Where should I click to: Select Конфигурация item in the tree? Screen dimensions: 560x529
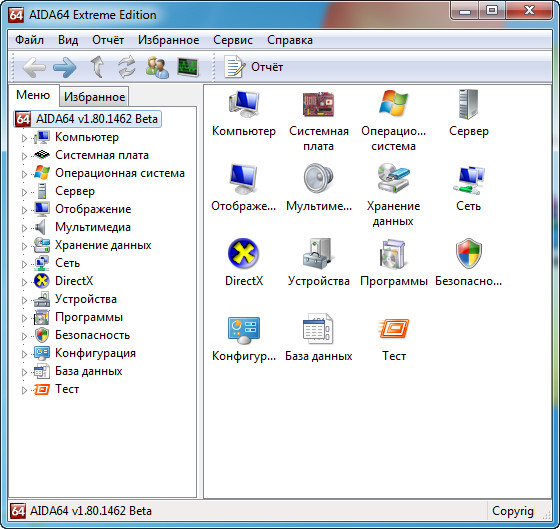pyautogui.click(x=95, y=353)
